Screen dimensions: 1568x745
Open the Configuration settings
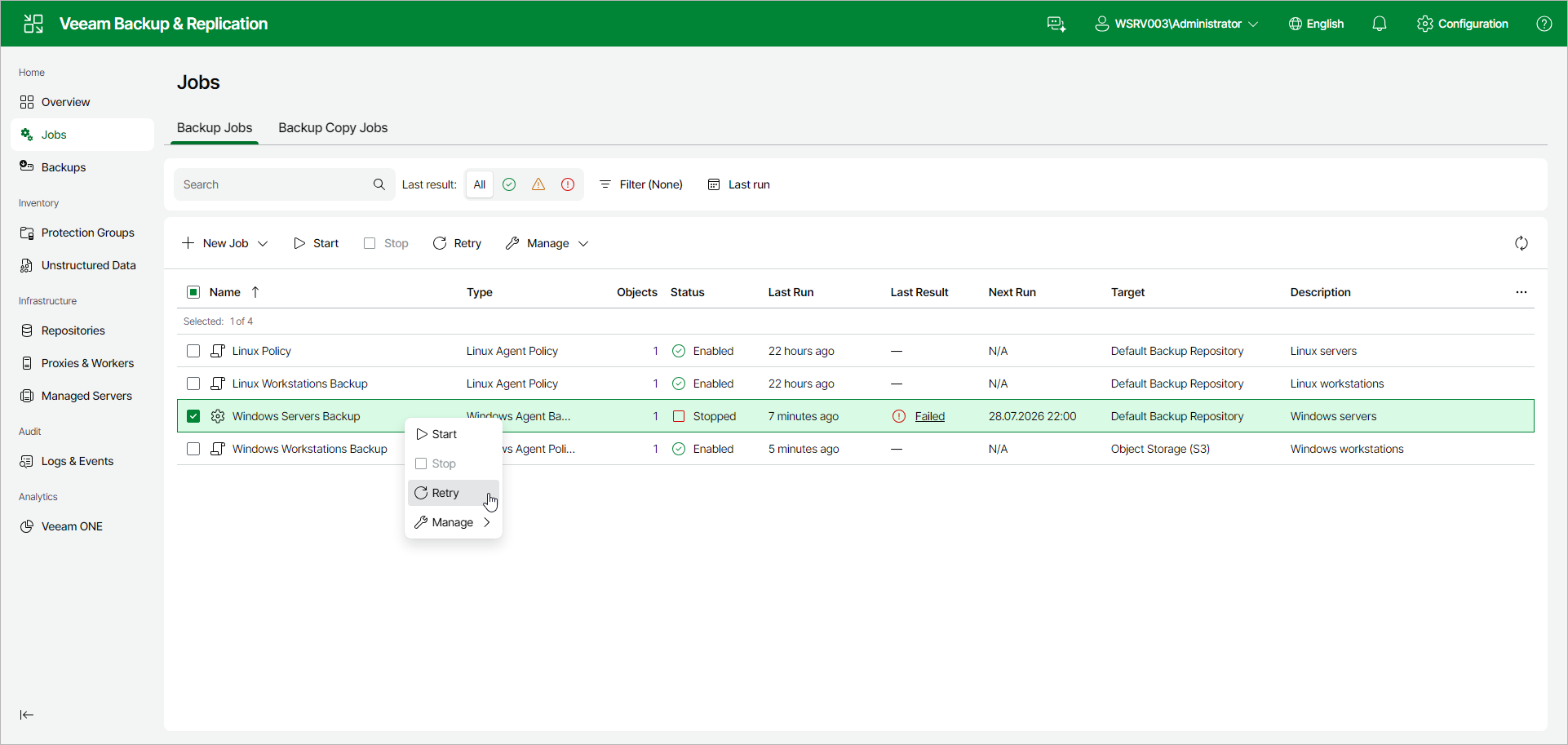[1463, 24]
